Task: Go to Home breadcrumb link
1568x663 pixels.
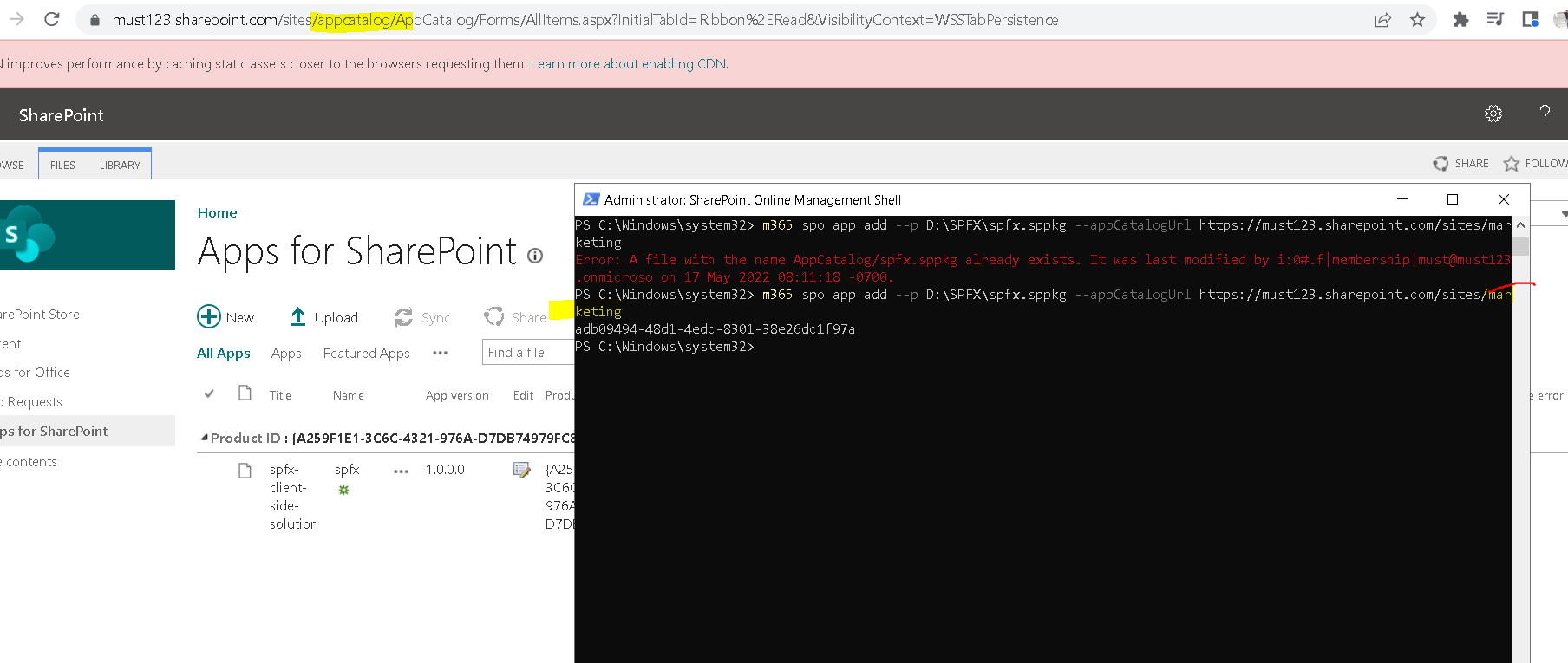Action: coord(217,212)
